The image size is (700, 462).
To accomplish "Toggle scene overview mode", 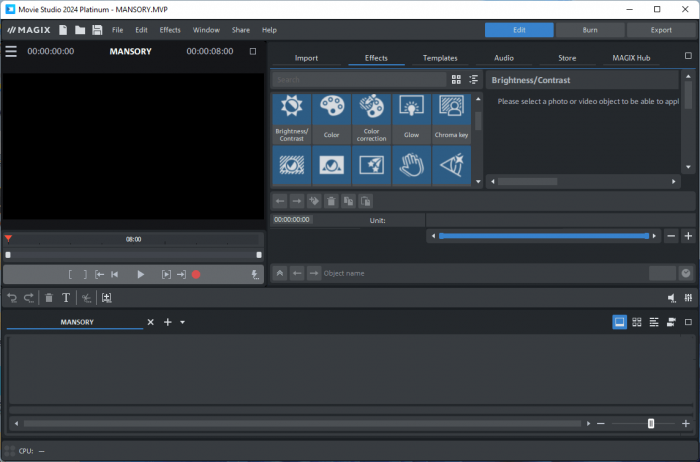I will coord(637,322).
